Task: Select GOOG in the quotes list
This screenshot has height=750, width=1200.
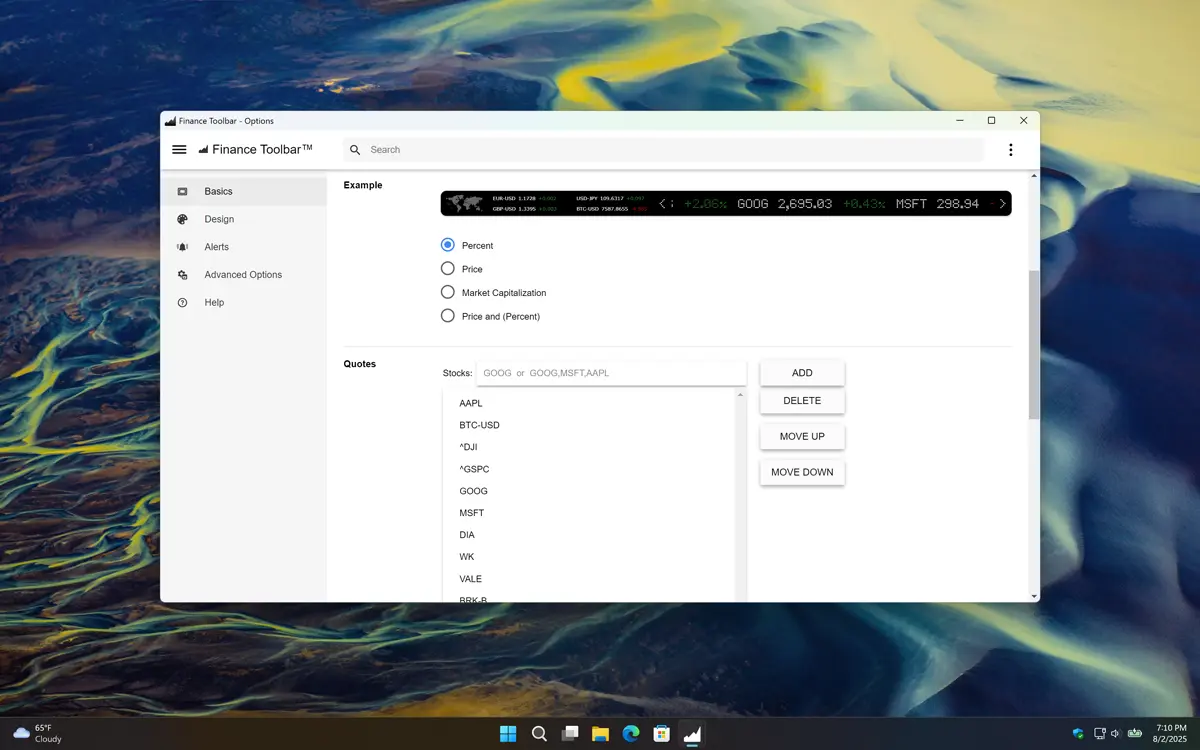Action: coord(589,491)
